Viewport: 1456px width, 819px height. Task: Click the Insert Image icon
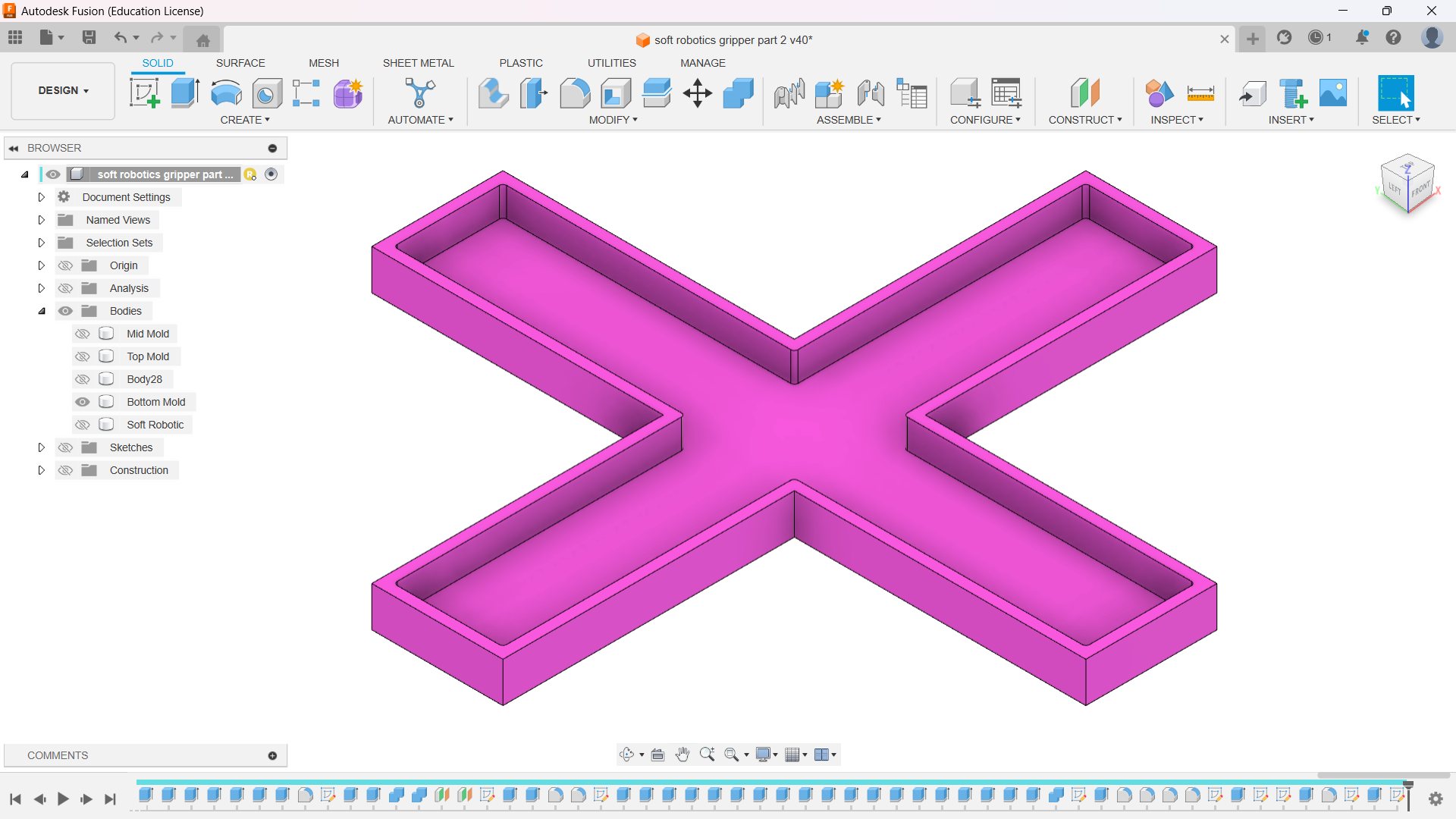click(x=1333, y=93)
